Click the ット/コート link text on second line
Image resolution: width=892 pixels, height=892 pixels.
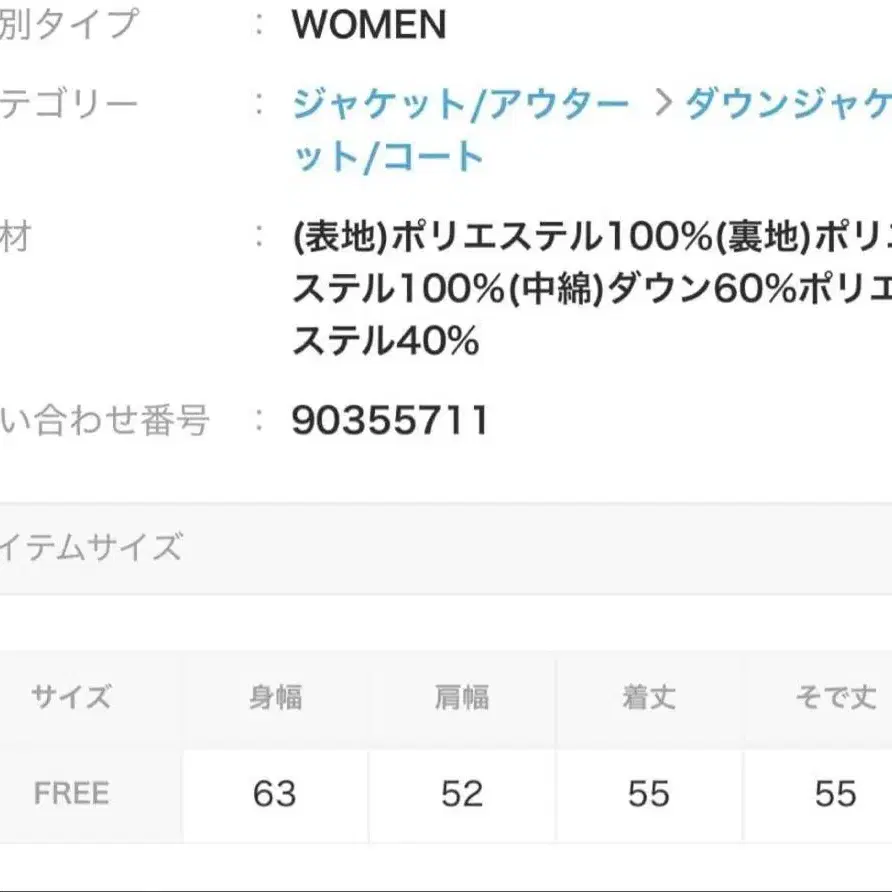pos(388,157)
